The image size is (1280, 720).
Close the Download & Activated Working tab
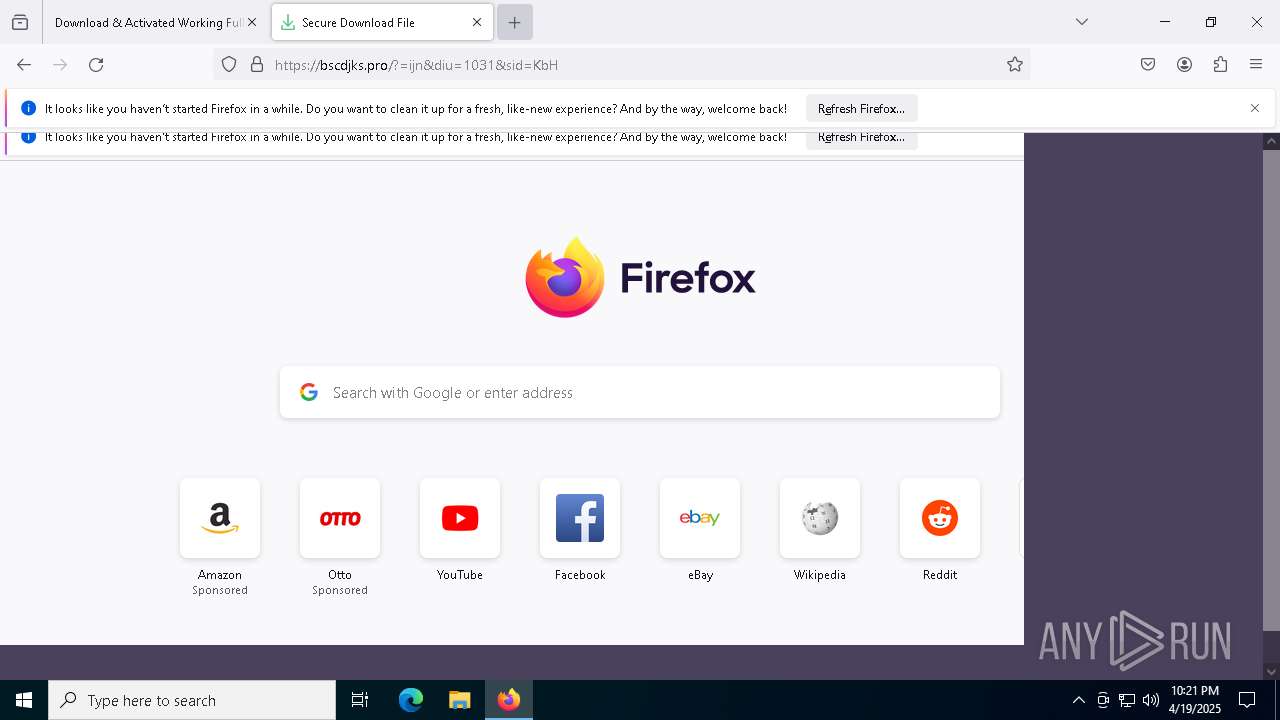tap(252, 22)
